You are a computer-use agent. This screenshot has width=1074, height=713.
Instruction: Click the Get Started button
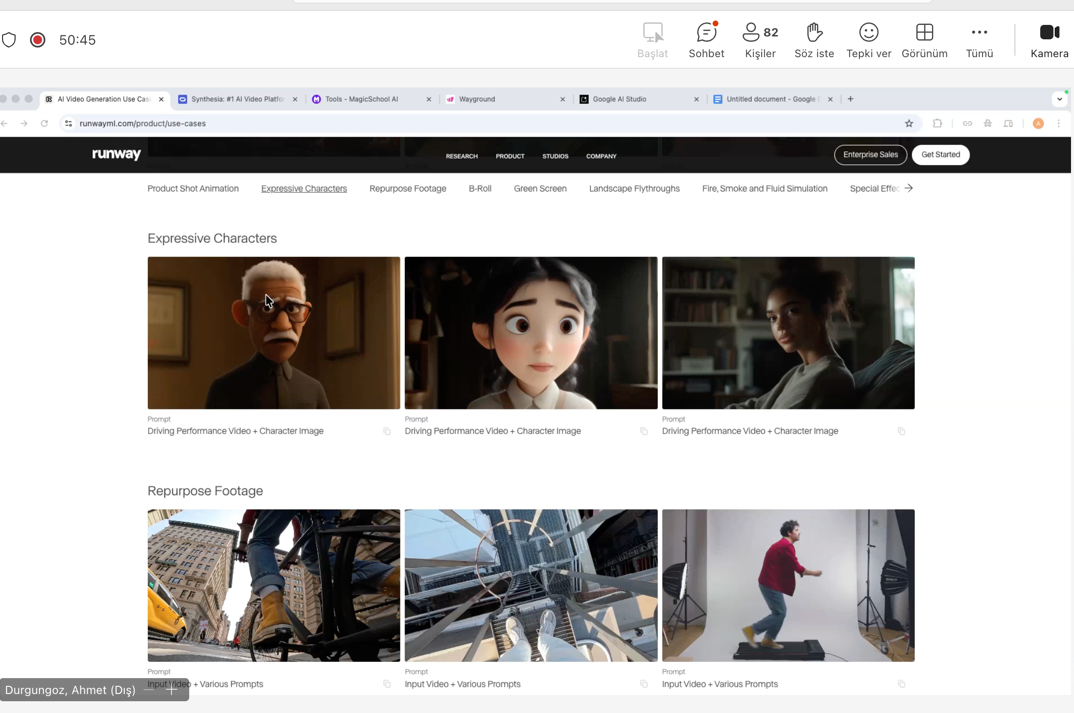point(940,155)
